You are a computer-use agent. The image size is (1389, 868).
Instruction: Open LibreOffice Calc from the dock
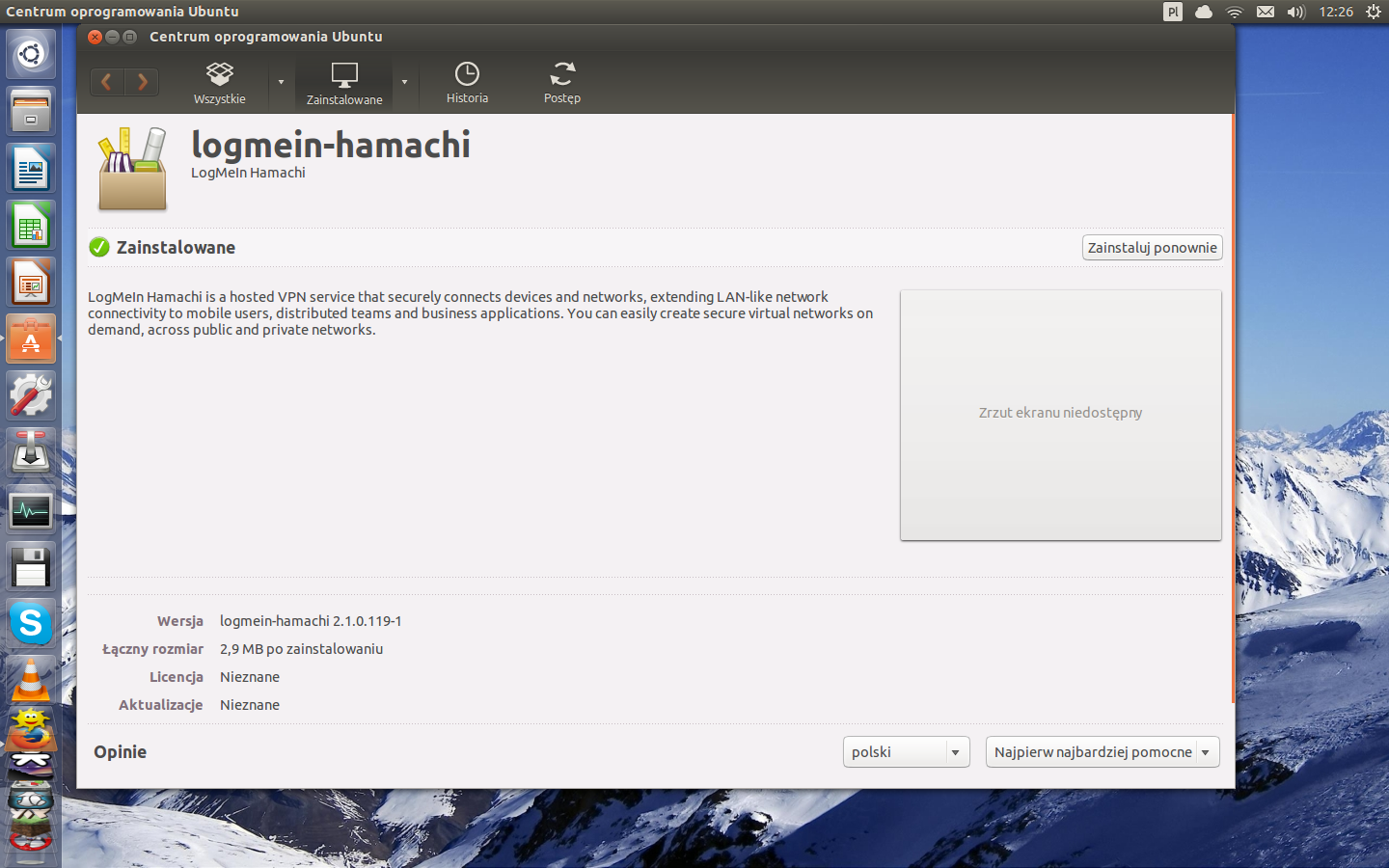[x=30, y=225]
